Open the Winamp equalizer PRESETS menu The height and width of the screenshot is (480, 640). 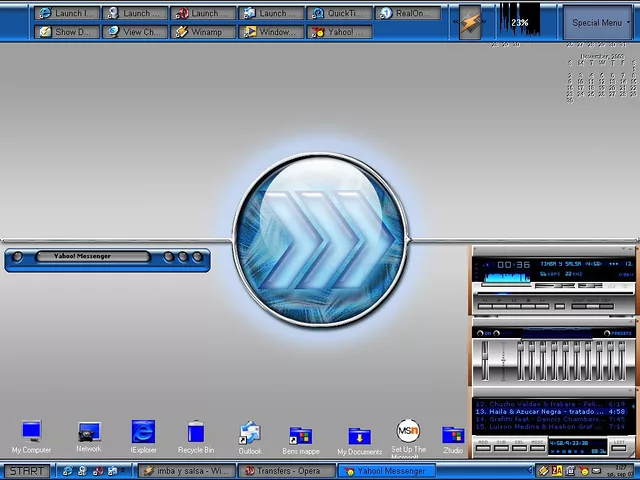click(x=620, y=333)
